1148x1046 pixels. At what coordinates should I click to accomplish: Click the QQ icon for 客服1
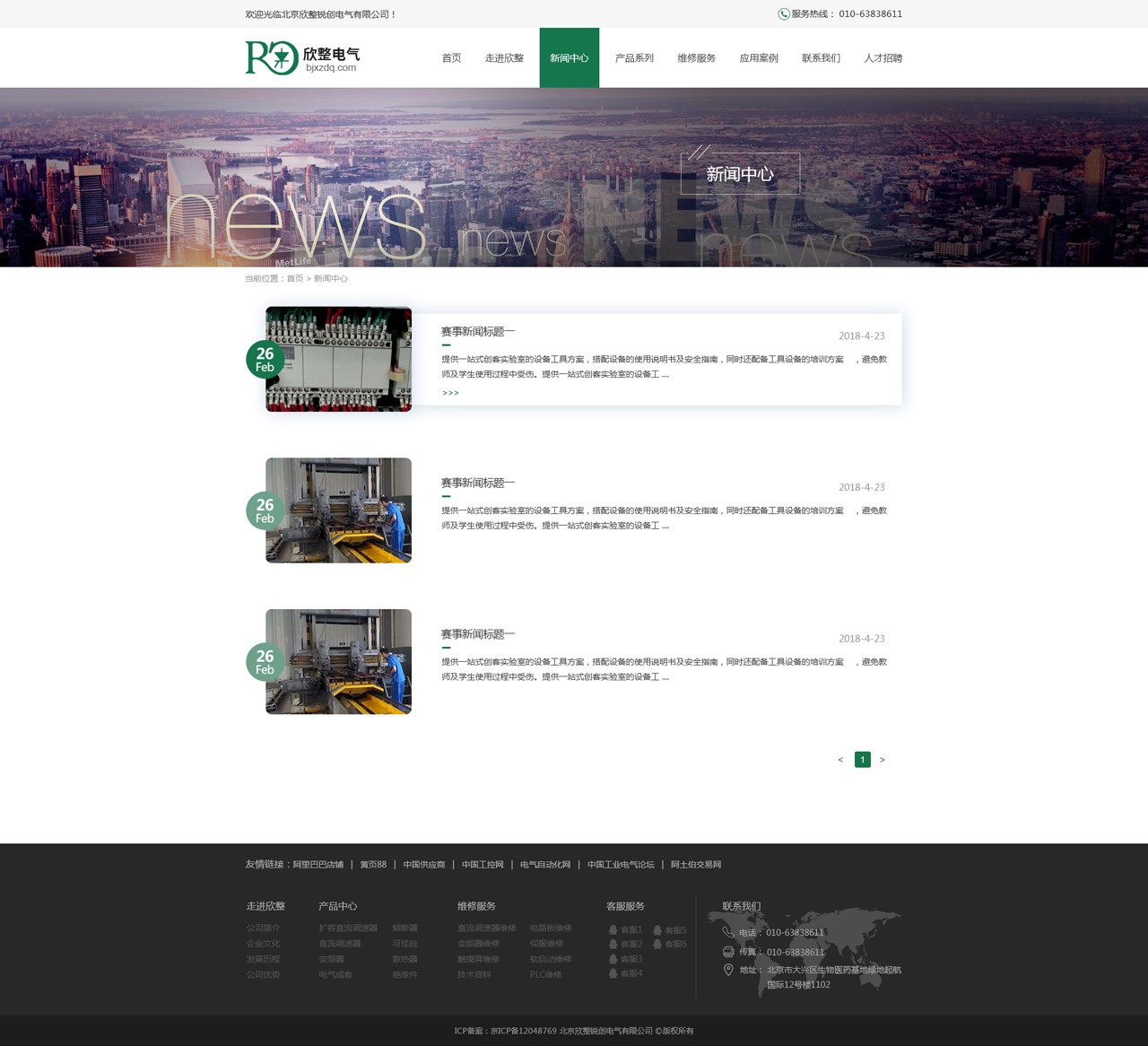click(x=613, y=930)
